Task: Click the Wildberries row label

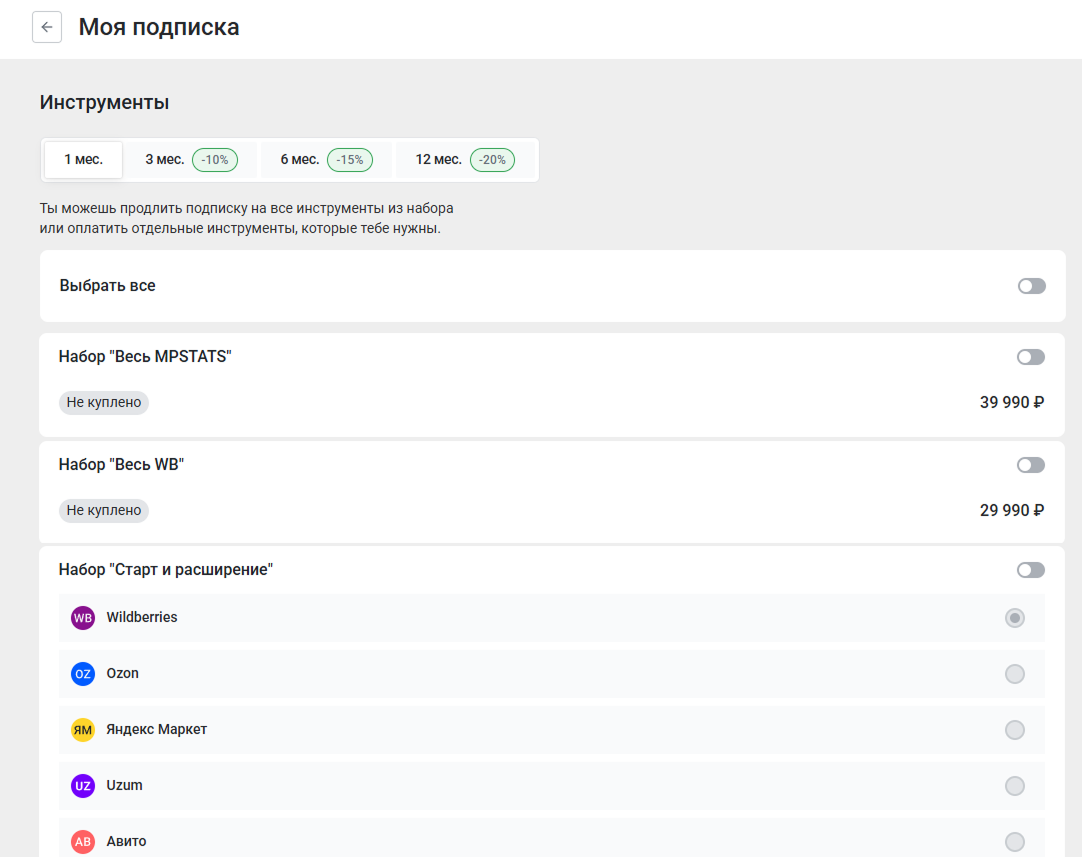Action: (141, 618)
